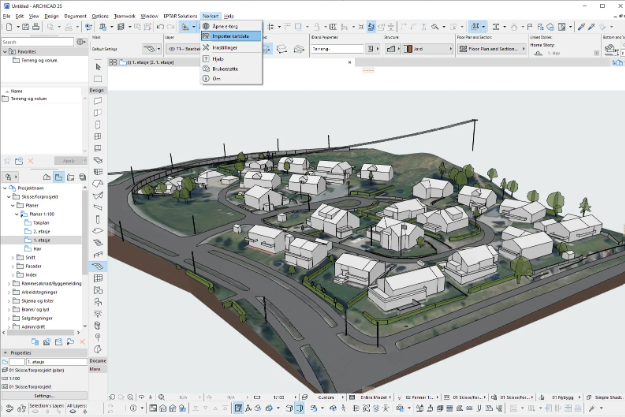Viewport: 625px width, 417px height.
Task: Open 'Innstillinger' in the dropdown menu
Action: pos(225,47)
